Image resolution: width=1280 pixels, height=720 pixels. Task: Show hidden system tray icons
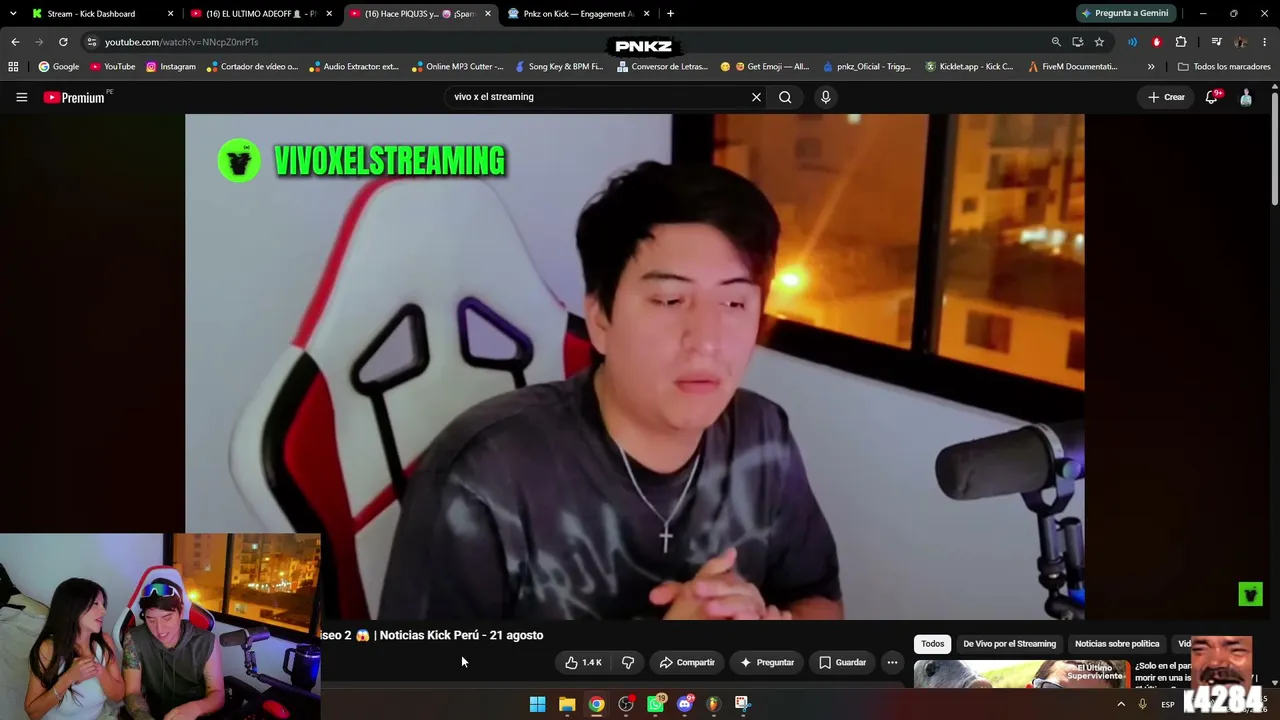coord(1120,704)
